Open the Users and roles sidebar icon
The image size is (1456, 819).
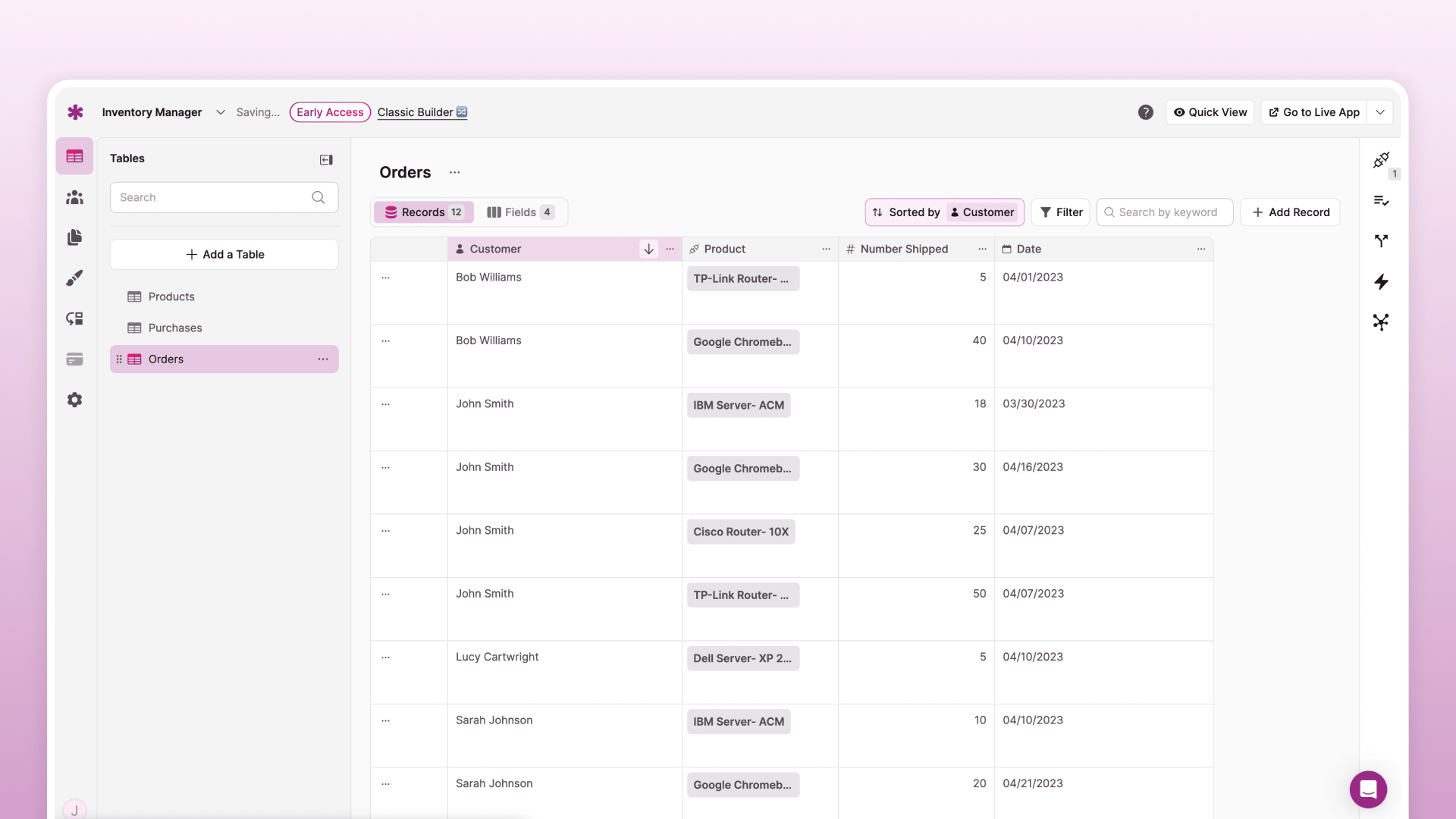74,197
